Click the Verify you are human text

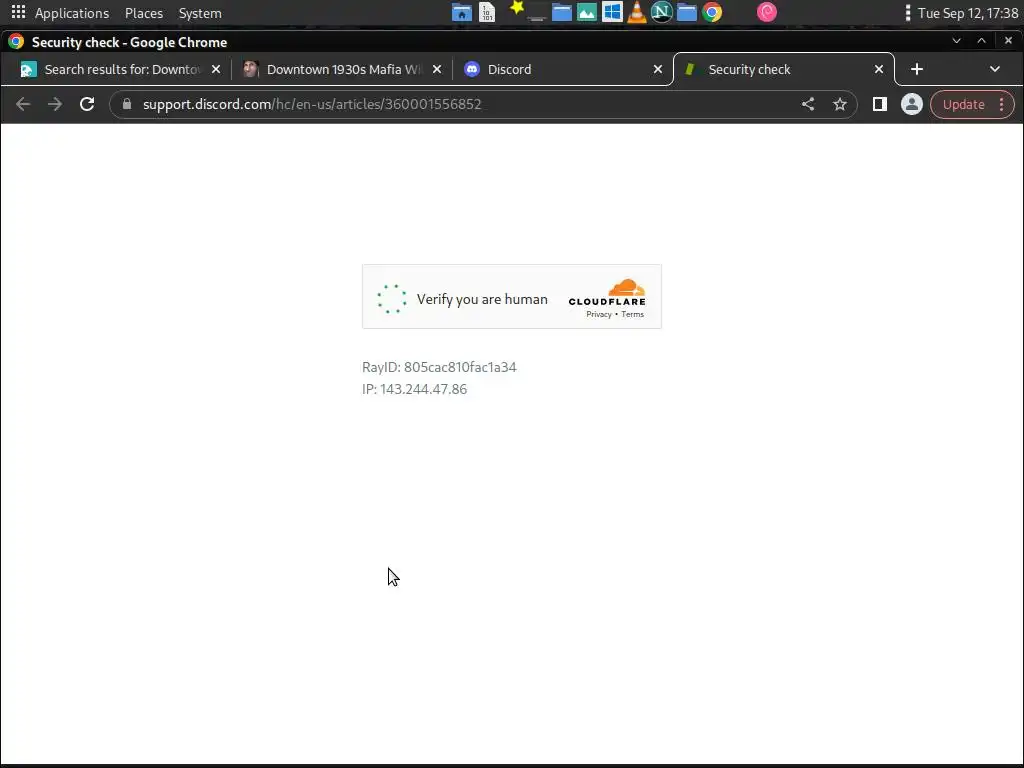click(482, 300)
